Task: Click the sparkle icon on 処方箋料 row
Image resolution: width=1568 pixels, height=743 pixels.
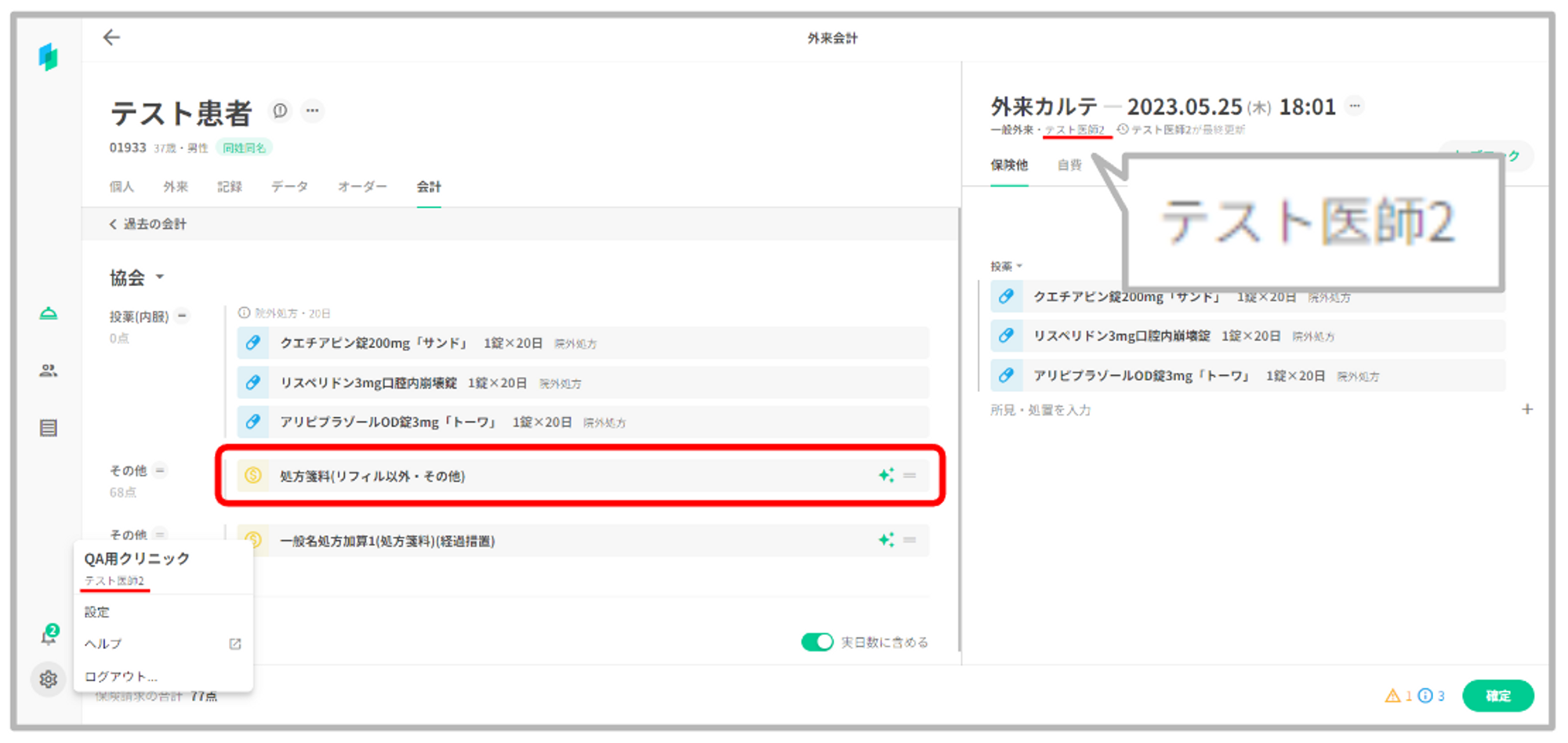Action: tap(886, 475)
